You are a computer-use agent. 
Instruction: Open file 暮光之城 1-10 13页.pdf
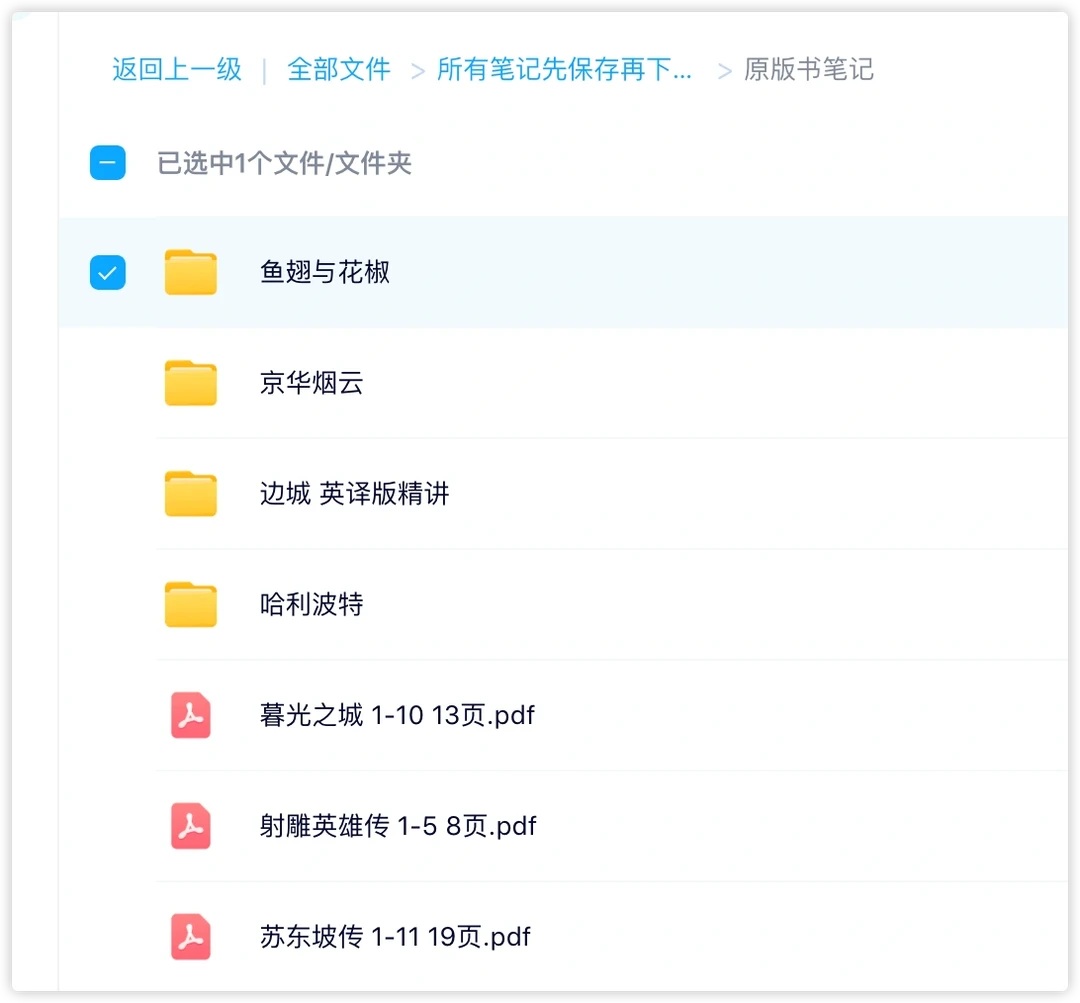click(397, 716)
